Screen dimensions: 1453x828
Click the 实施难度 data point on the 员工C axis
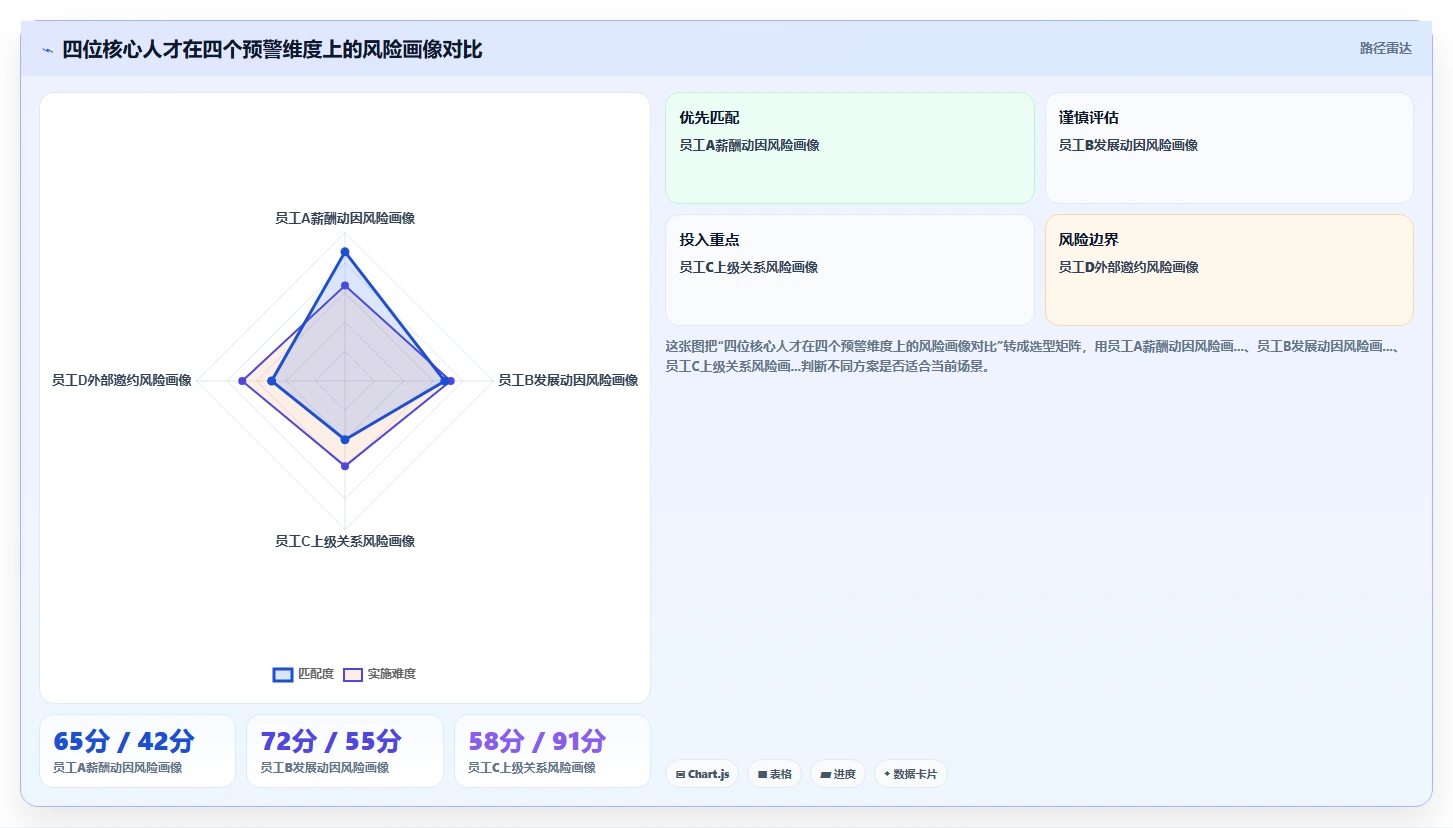[345, 466]
